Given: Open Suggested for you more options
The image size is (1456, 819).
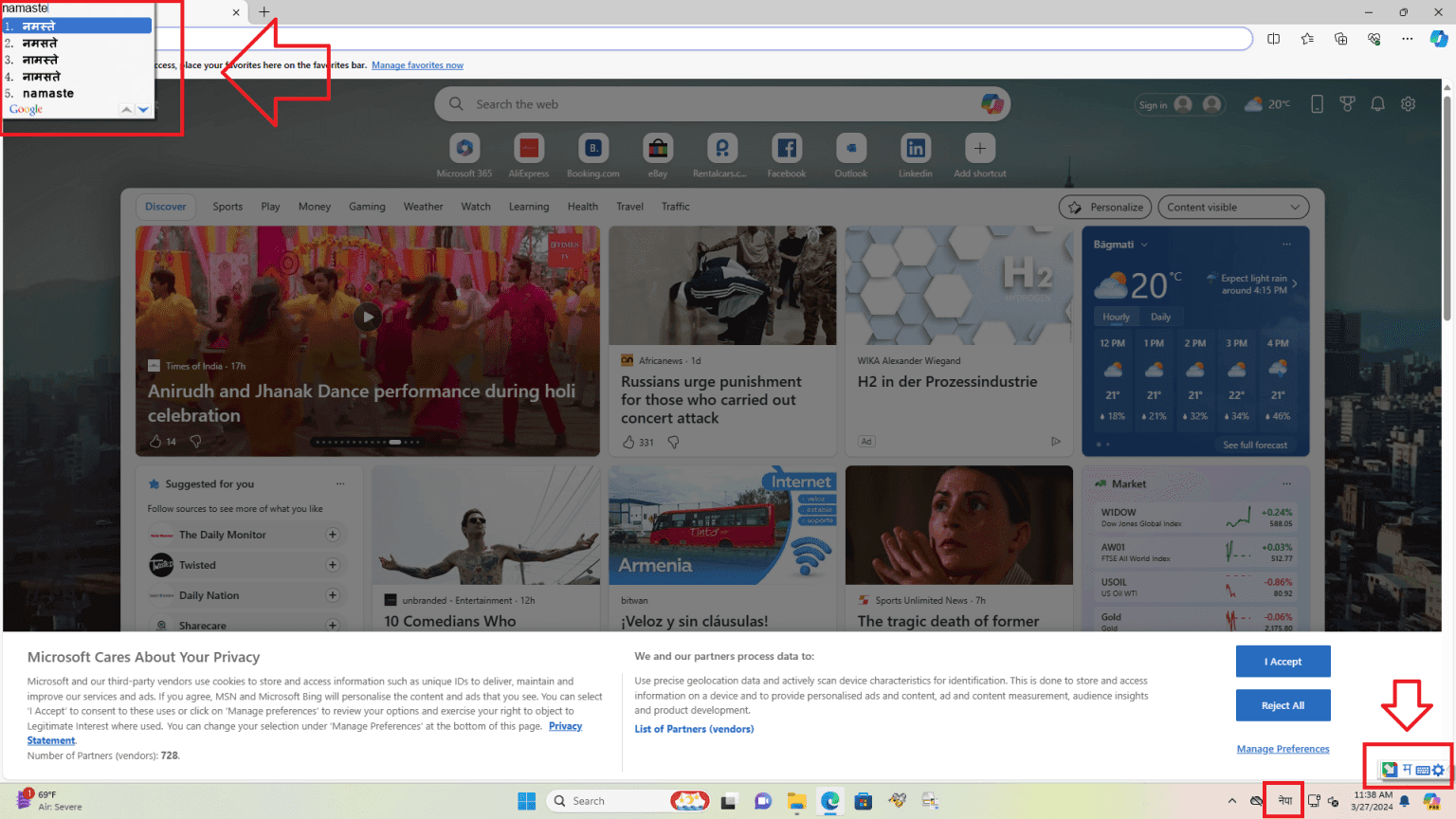Looking at the screenshot, I should 340,483.
